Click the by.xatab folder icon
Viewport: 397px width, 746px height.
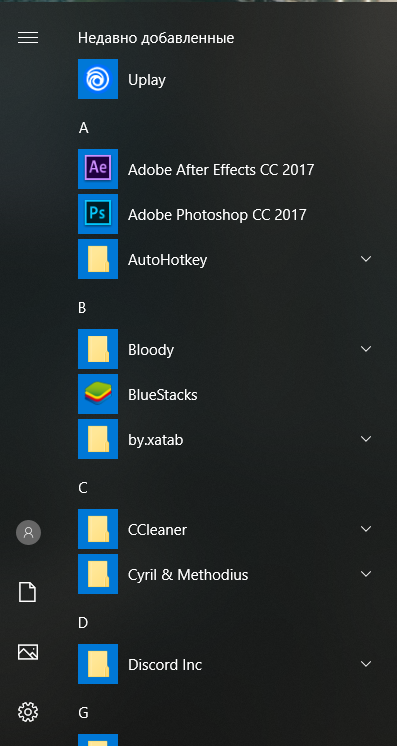98,439
